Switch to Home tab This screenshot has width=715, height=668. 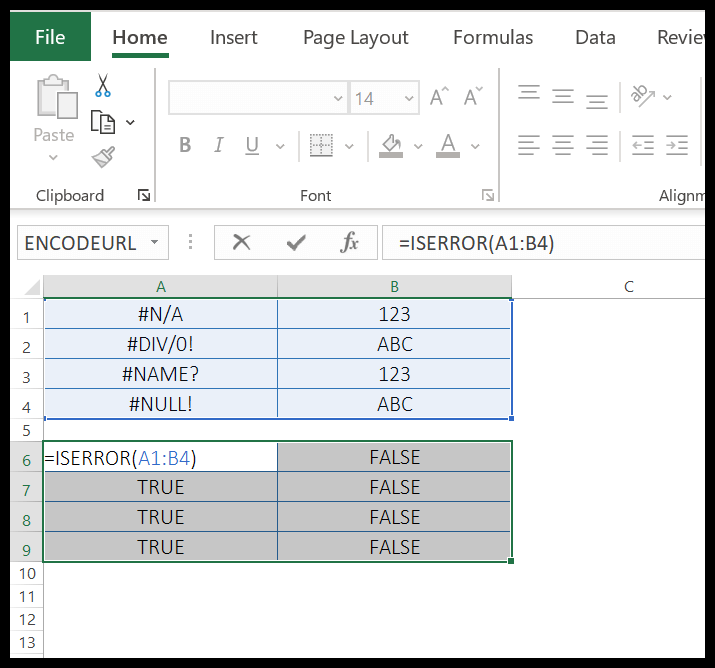point(140,37)
